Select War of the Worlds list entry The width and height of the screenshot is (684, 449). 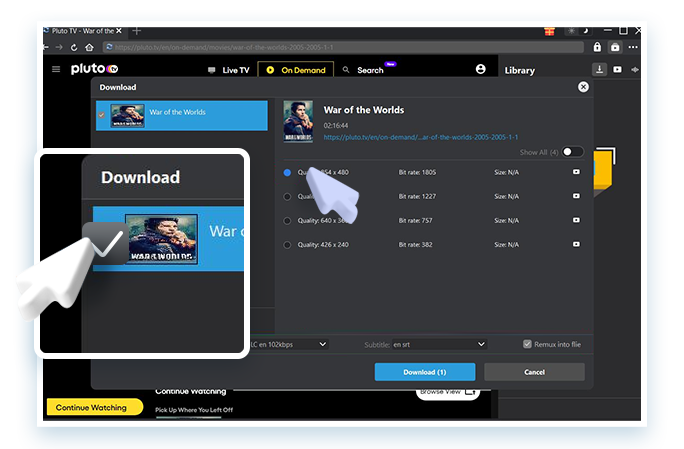(x=182, y=116)
